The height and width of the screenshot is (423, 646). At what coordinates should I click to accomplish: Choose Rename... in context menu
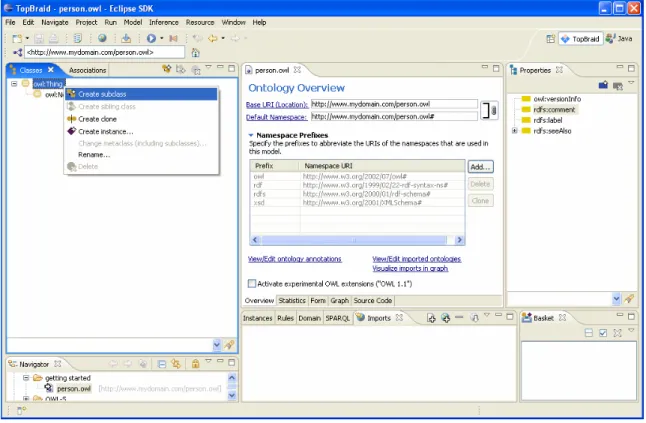coord(141,155)
